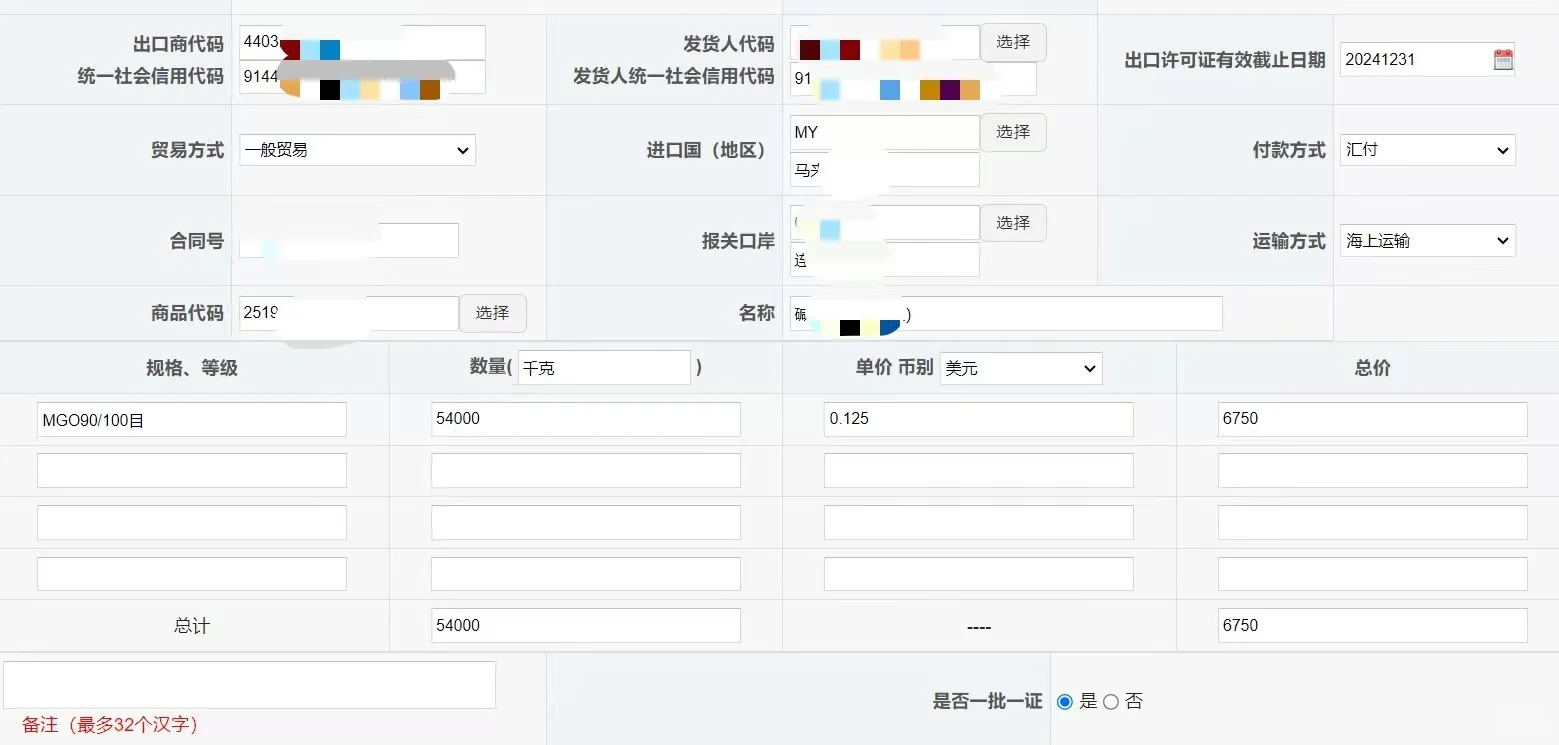Click 选择 beside 进口国（地区）

1012,132
